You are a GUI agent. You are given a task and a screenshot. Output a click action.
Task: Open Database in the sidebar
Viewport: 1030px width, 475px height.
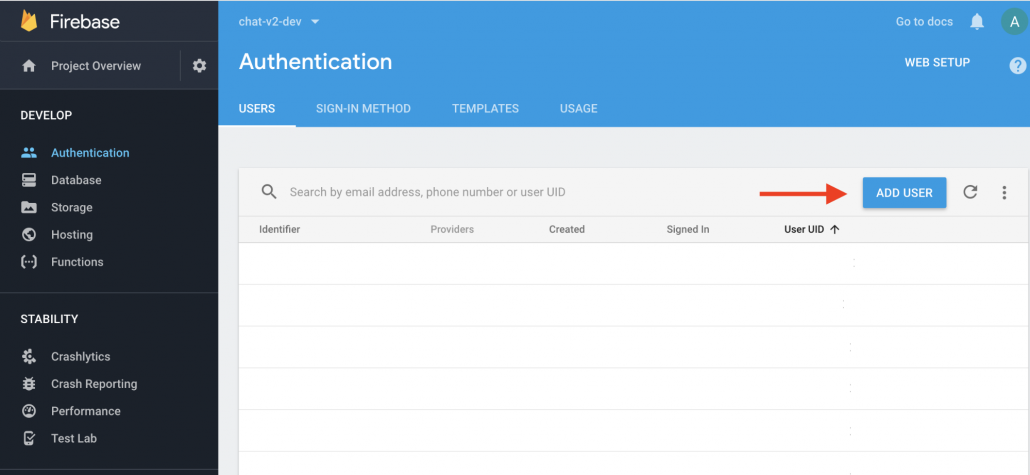point(76,180)
